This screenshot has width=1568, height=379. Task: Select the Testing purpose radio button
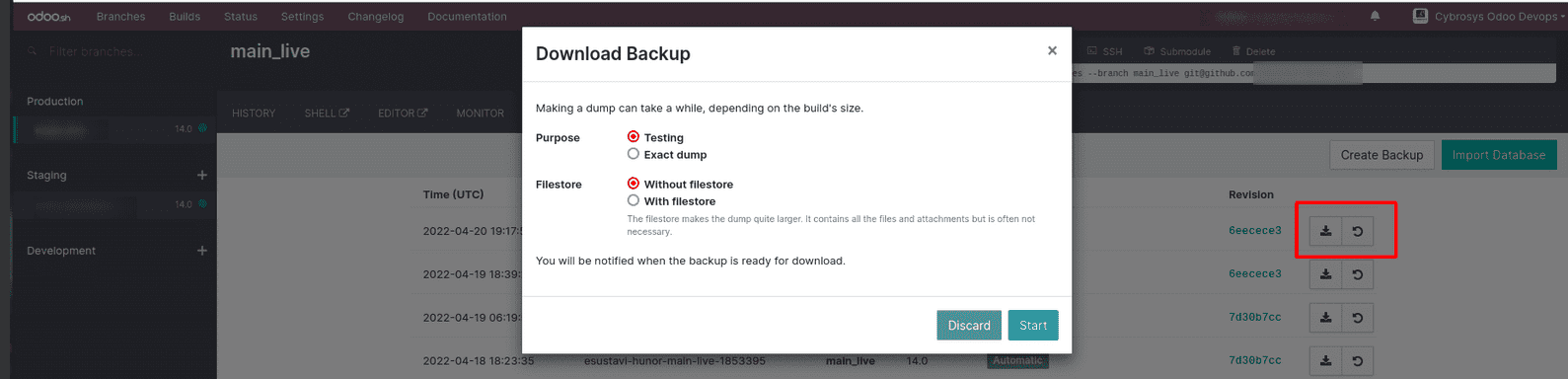tap(634, 137)
